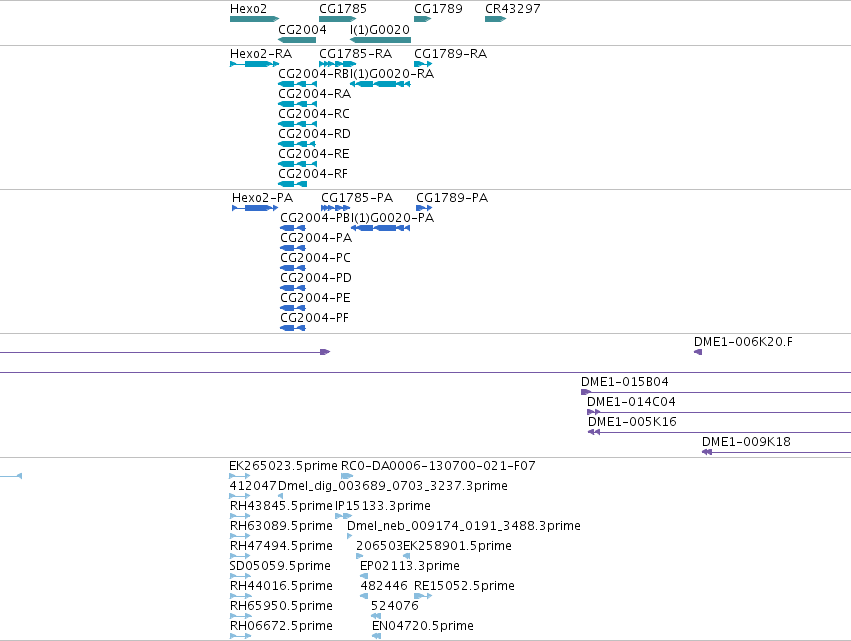Viewport: 851px width, 641px height.
Task: Click the CG1789 gene arrow
Action: pyautogui.click(x=423, y=19)
